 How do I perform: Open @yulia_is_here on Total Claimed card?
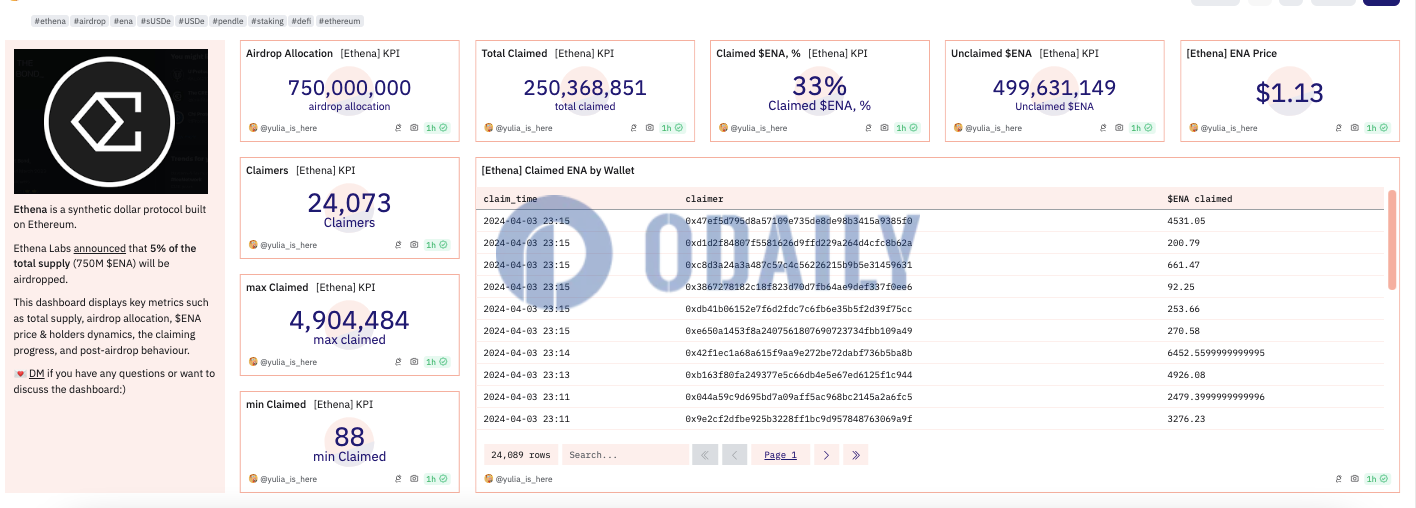coord(523,128)
